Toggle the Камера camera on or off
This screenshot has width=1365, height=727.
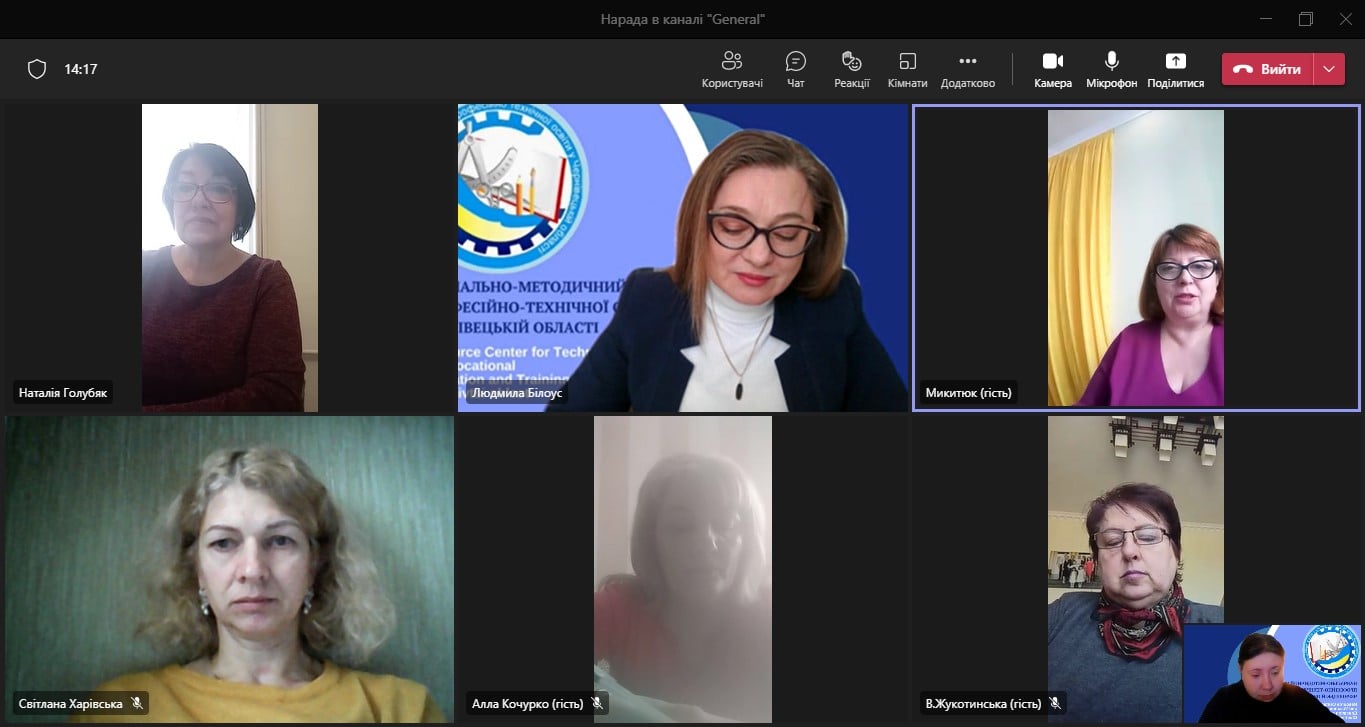point(1052,69)
